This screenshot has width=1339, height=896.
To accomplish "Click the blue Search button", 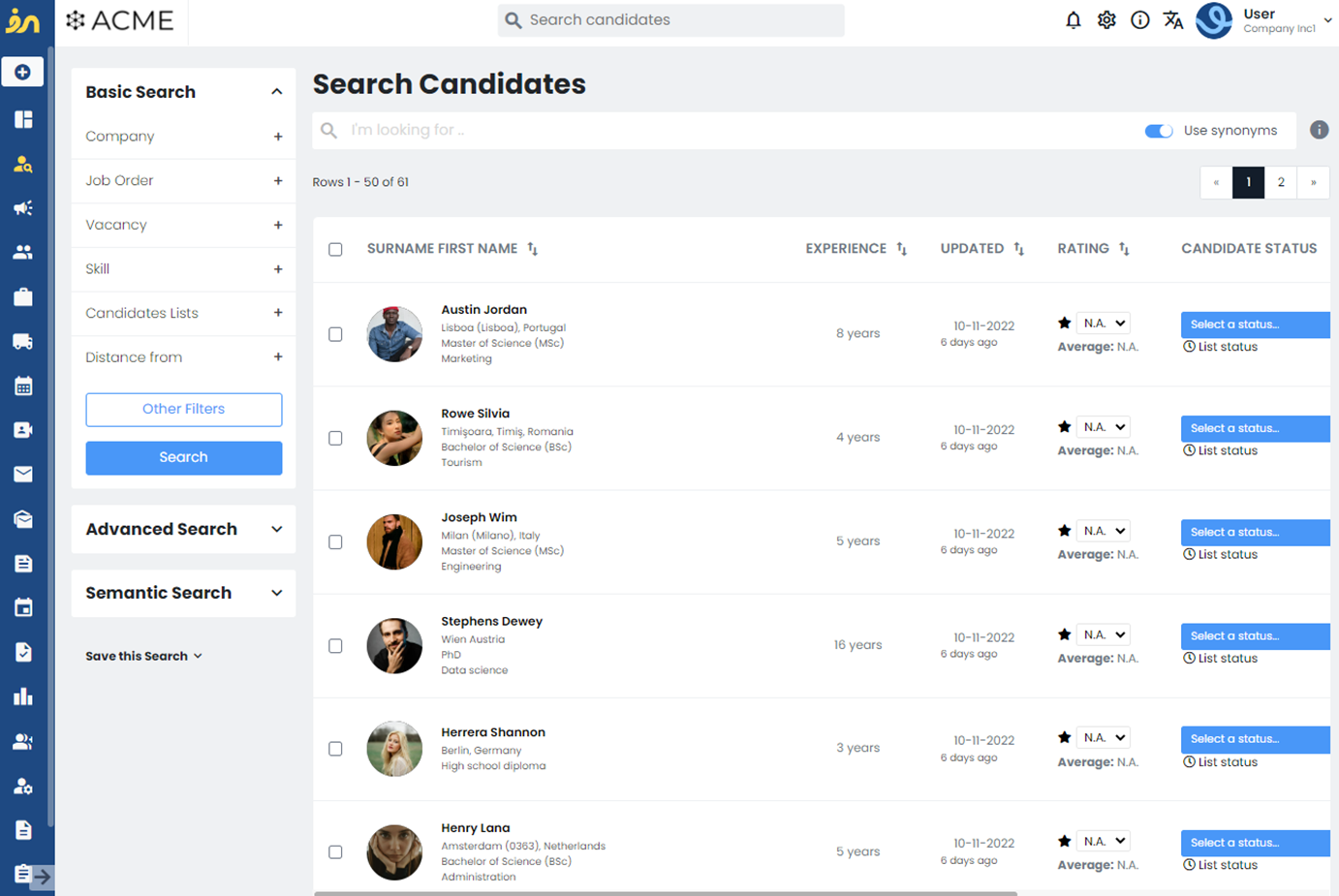I will tap(184, 457).
